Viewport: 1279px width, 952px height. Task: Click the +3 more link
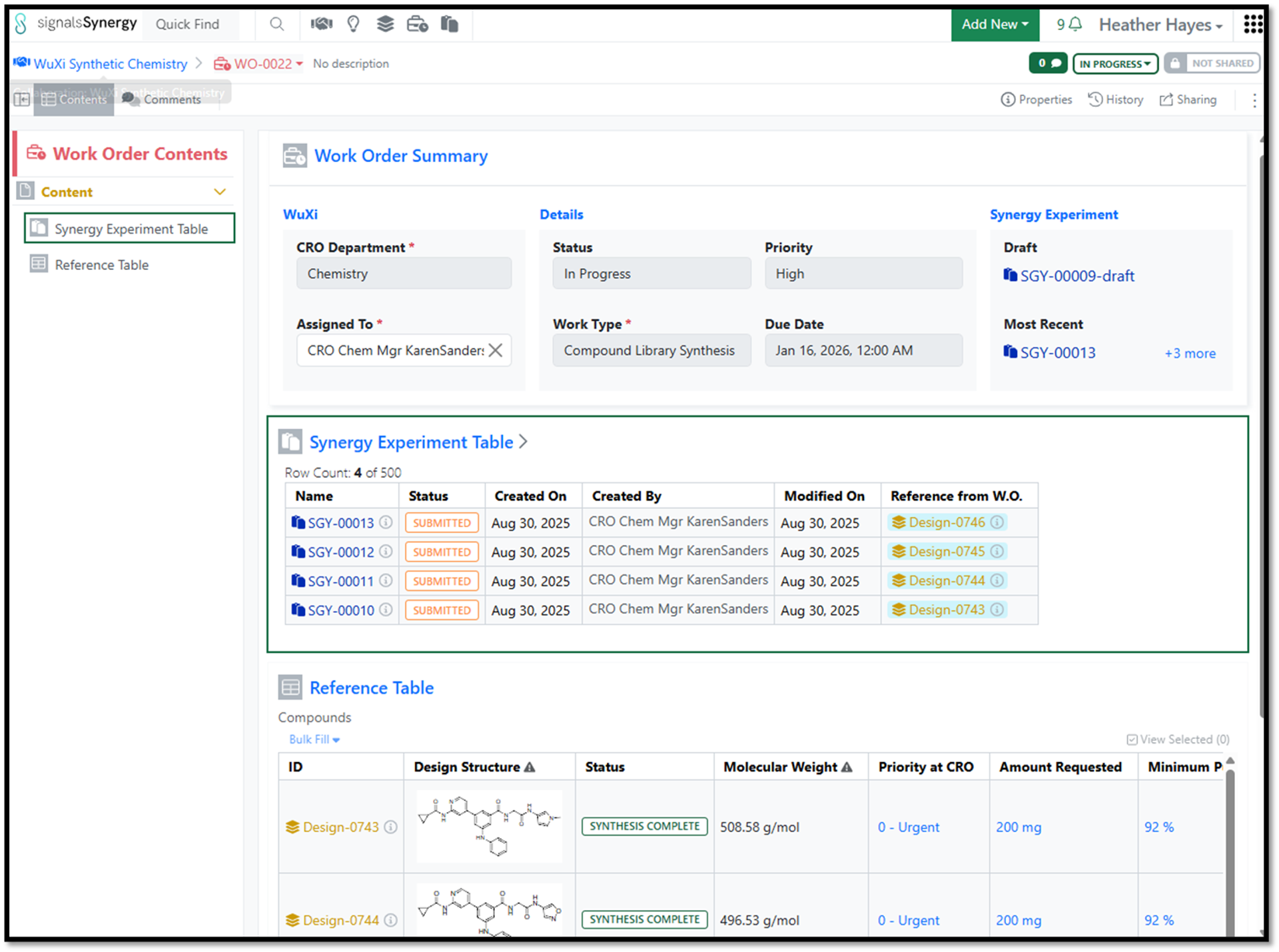pos(1190,353)
